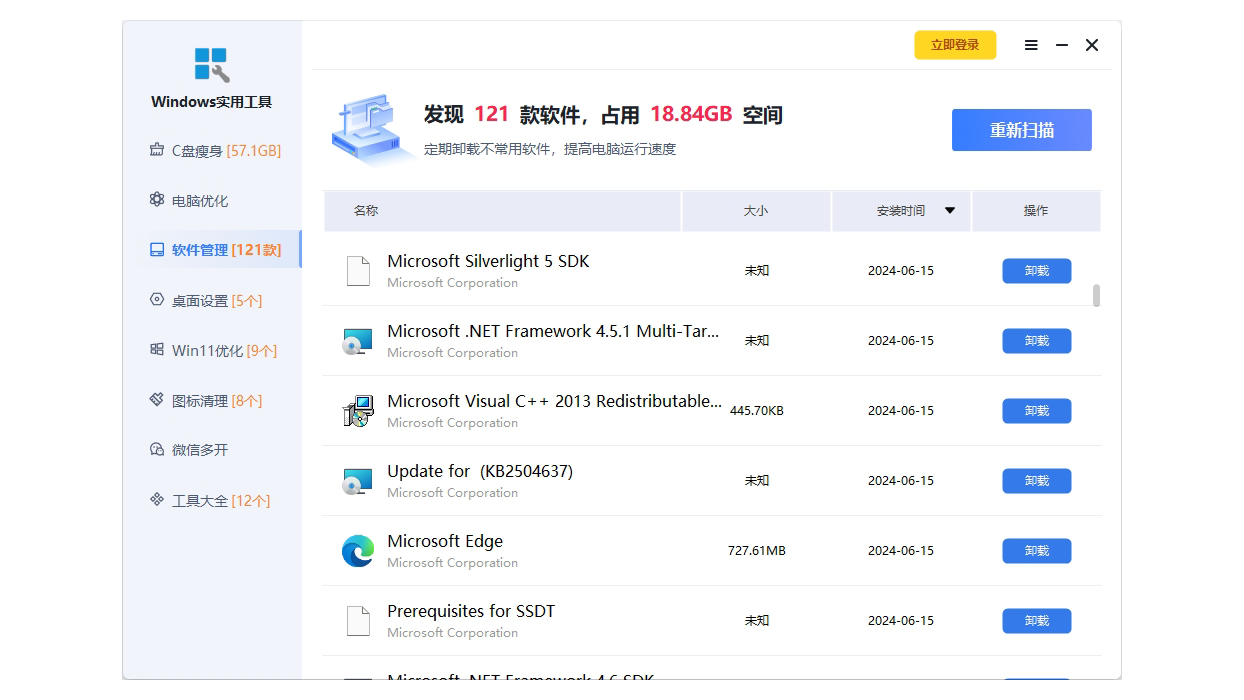Viewport: 1244px width, 700px height.
Task: Toggle sort arrow next to 安装时间
Action: [950, 211]
